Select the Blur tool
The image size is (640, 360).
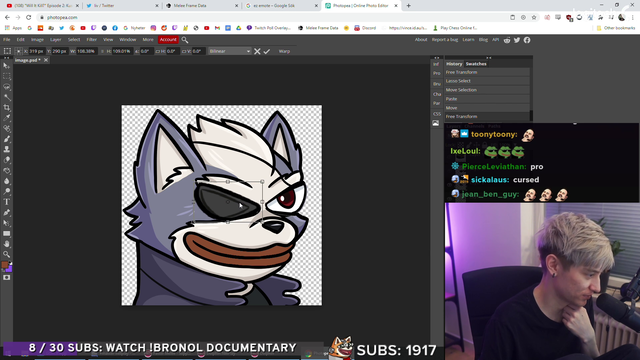pos(7,181)
